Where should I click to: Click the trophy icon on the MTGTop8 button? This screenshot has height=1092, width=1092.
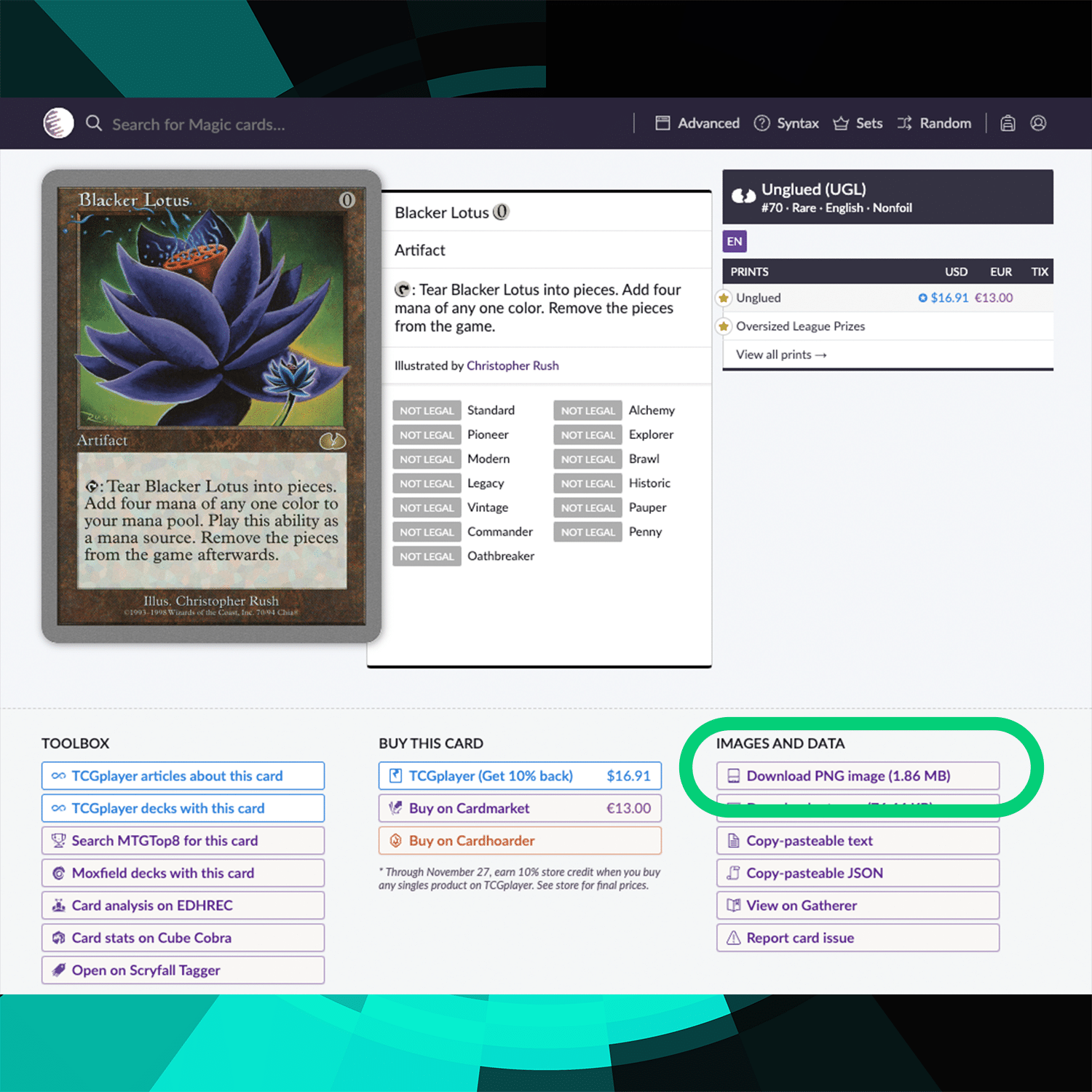[58, 840]
